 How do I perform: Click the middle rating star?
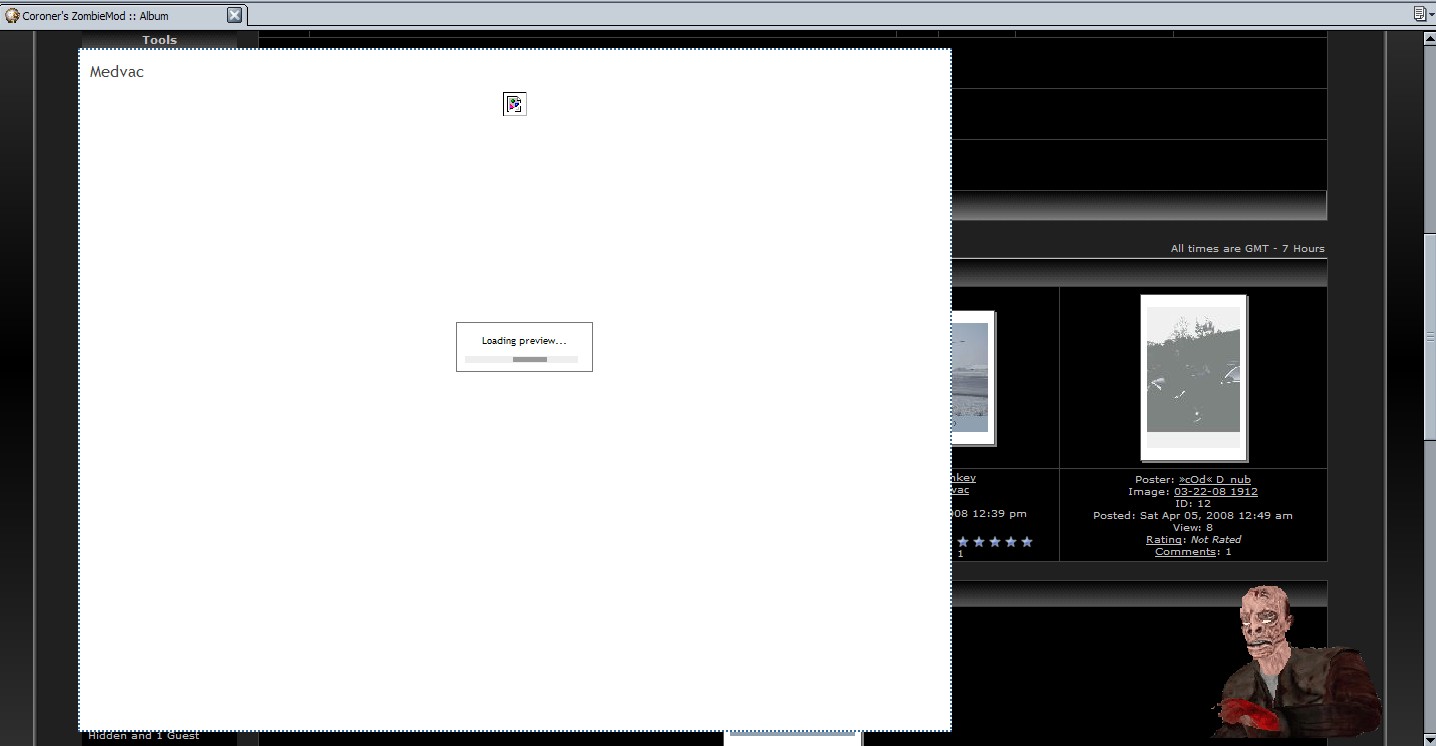(994, 542)
